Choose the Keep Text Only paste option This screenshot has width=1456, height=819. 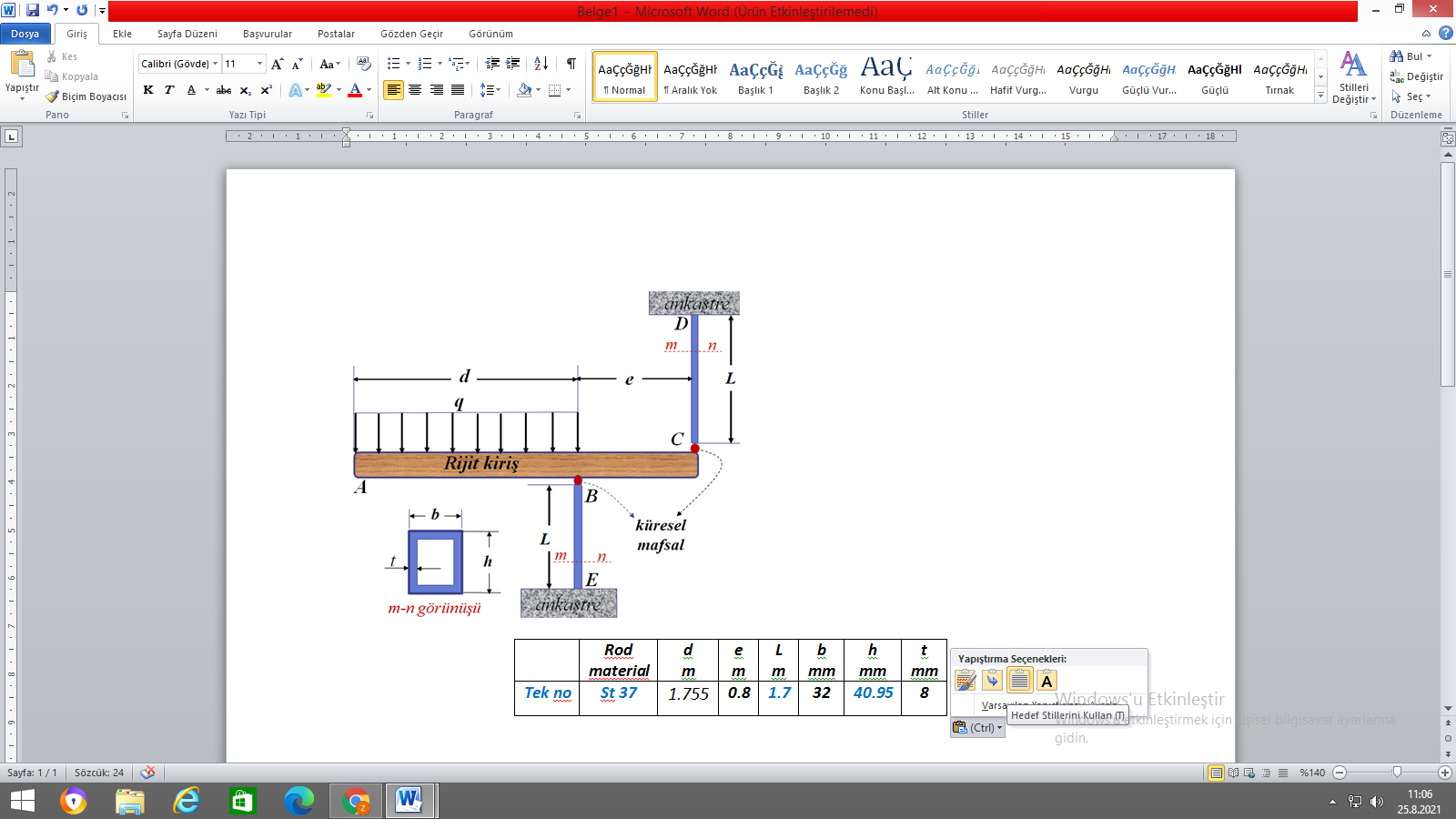1046,681
